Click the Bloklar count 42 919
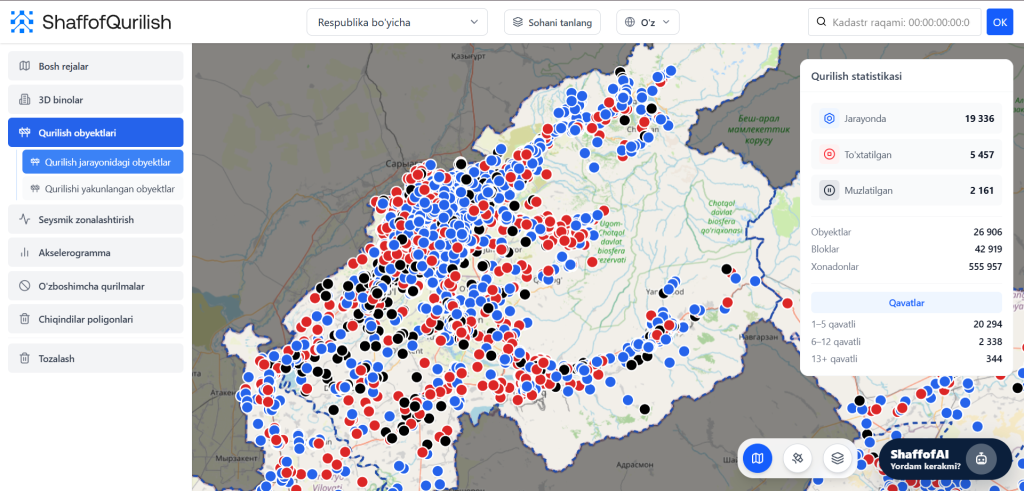Screen dimensions: 1024x491 987,249
